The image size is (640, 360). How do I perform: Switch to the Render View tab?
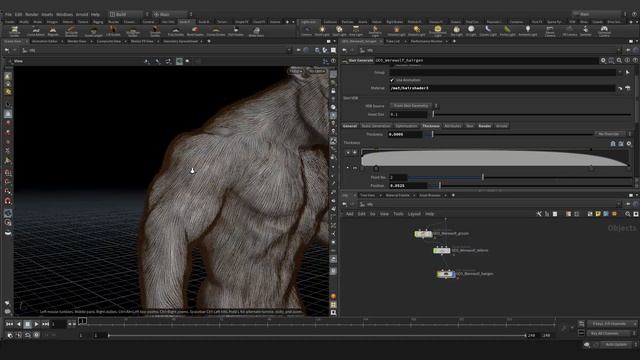tap(76, 41)
